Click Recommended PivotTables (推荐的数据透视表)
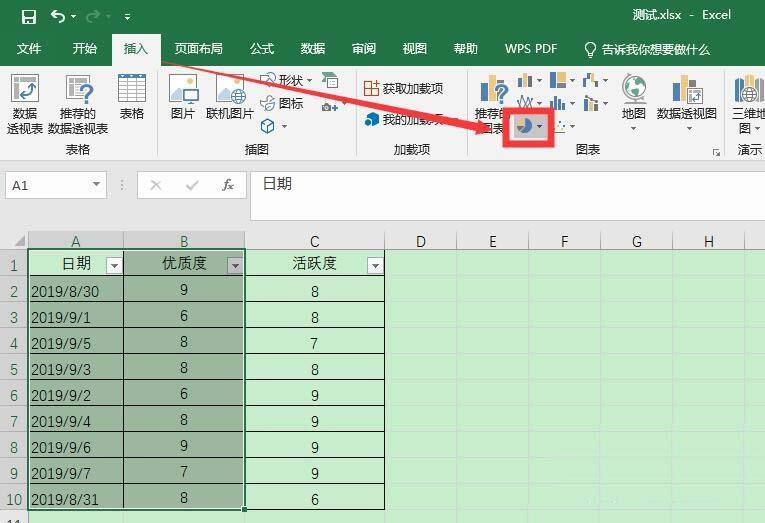 (x=78, y=103)
